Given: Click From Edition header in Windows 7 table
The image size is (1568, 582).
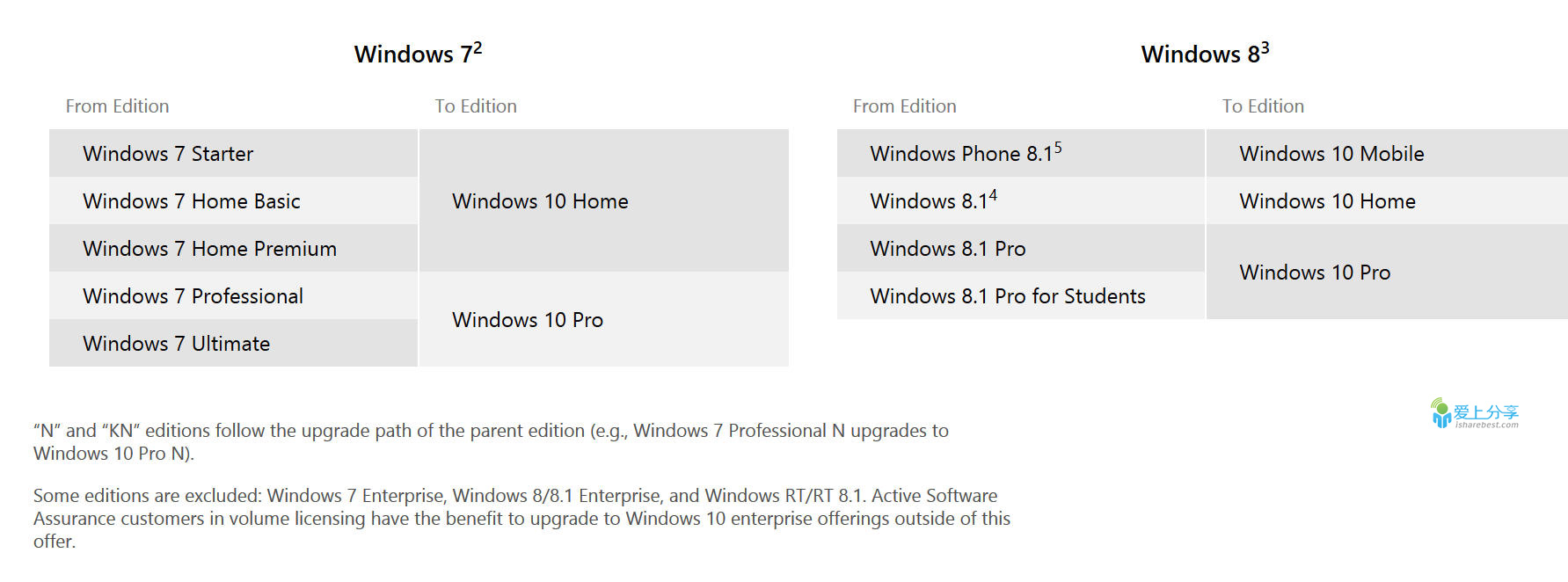Looking at the screenshot, I should tap(117, 106).
